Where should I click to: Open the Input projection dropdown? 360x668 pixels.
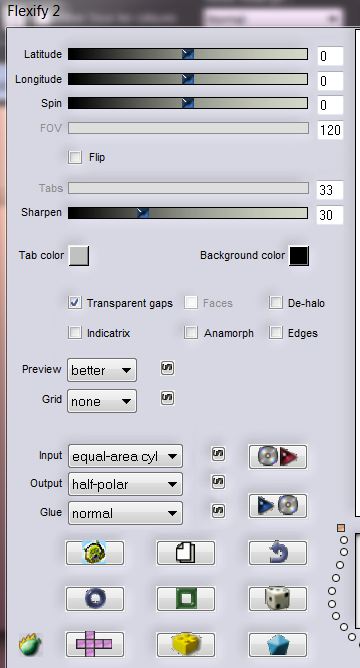[x=125, y=456]
